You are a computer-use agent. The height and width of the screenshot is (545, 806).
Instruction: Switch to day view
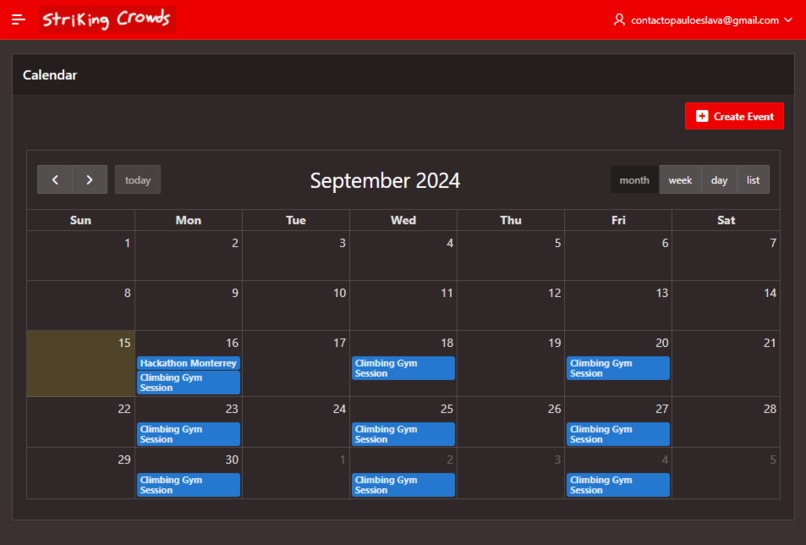[719, 180]
